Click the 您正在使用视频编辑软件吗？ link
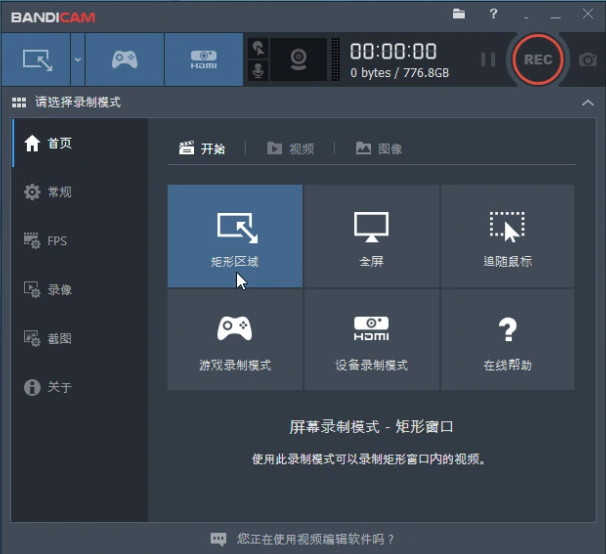This screenshot has width=606, height=554. tap(315, 539)
